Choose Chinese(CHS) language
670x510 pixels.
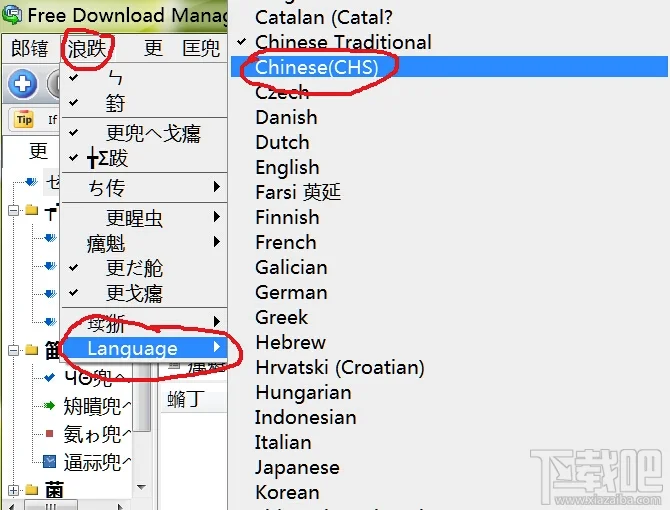pos(449,67)
